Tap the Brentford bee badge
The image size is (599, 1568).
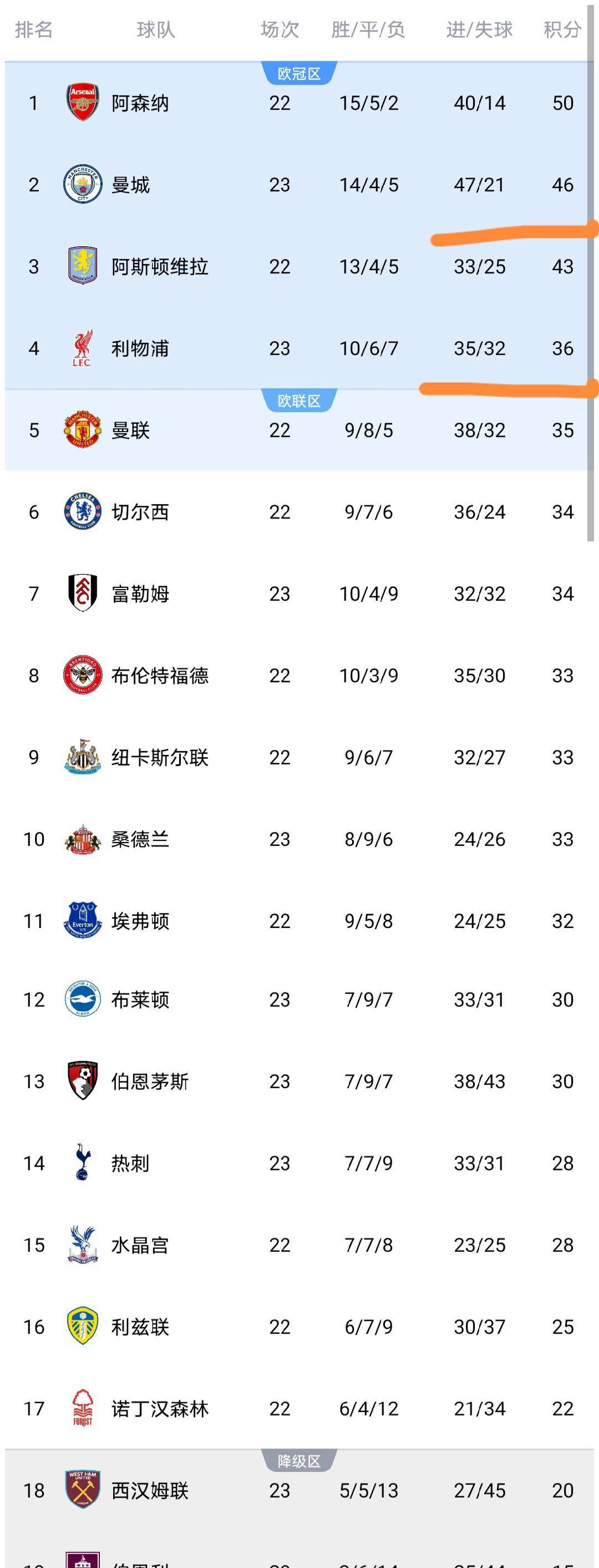coord(82,675)
